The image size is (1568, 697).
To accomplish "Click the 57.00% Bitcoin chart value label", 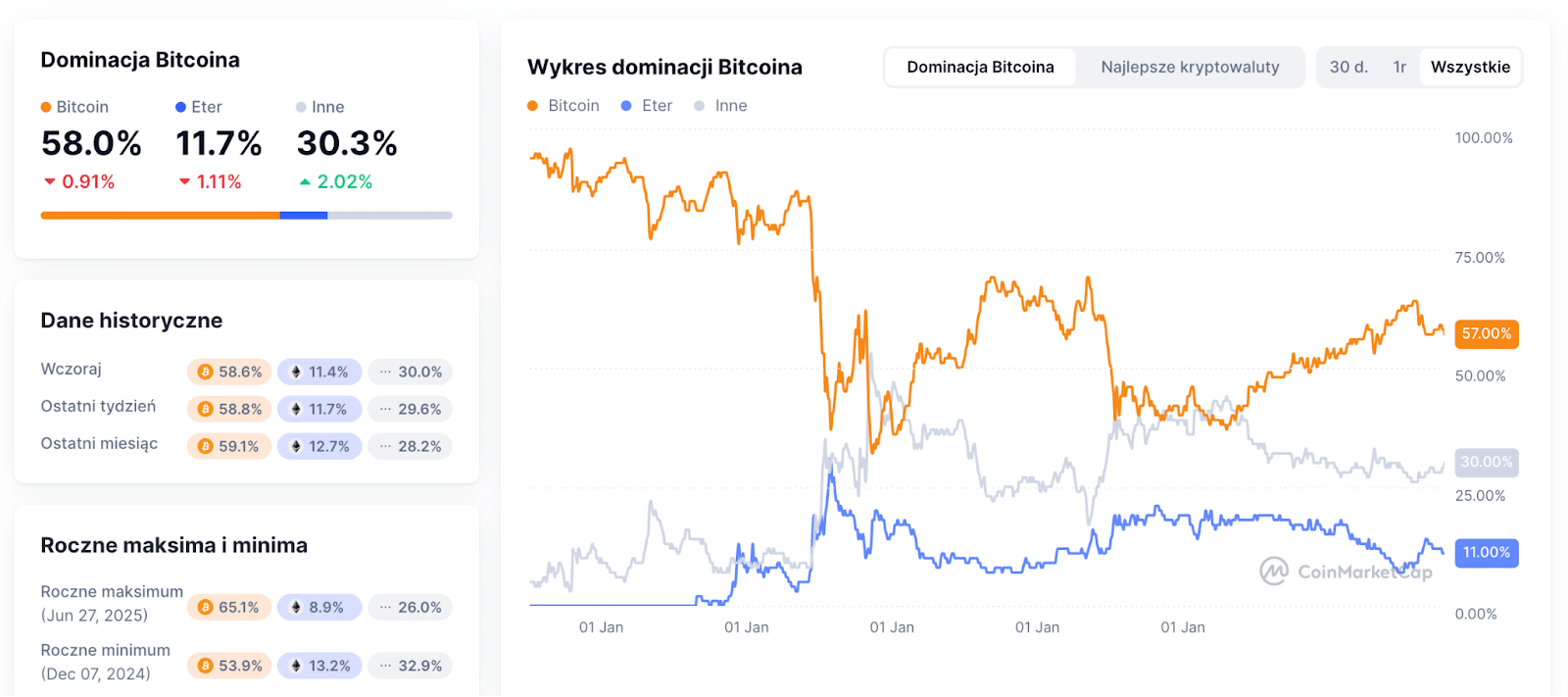I will pyautogui.click(x=1486, y=334).
